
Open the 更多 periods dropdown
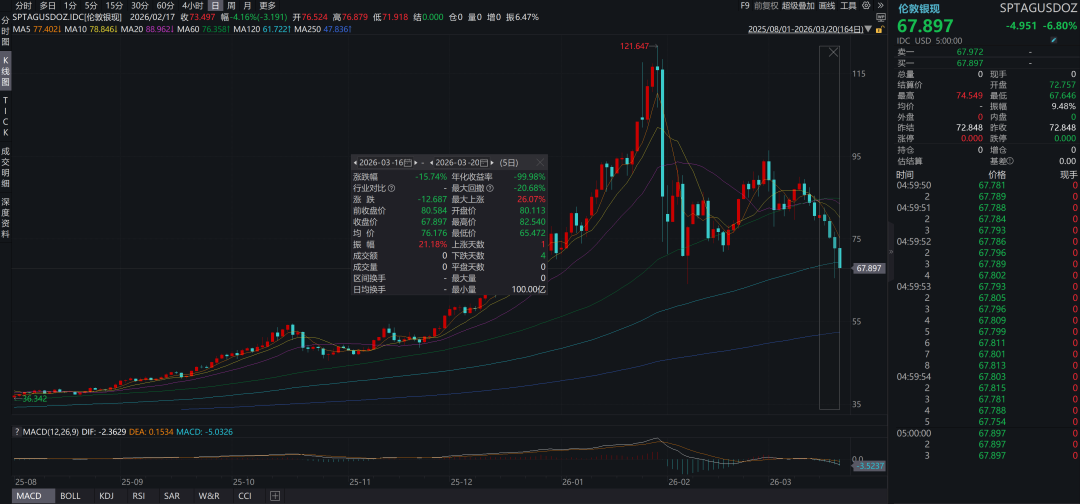click(x=267, y=5)
